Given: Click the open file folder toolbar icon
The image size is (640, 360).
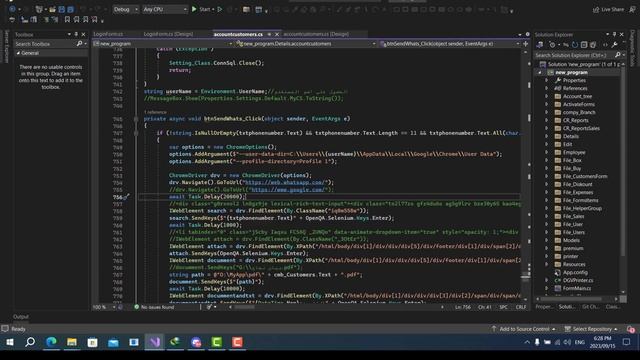Looking at the screenshot, I should [x=52, y=9].
